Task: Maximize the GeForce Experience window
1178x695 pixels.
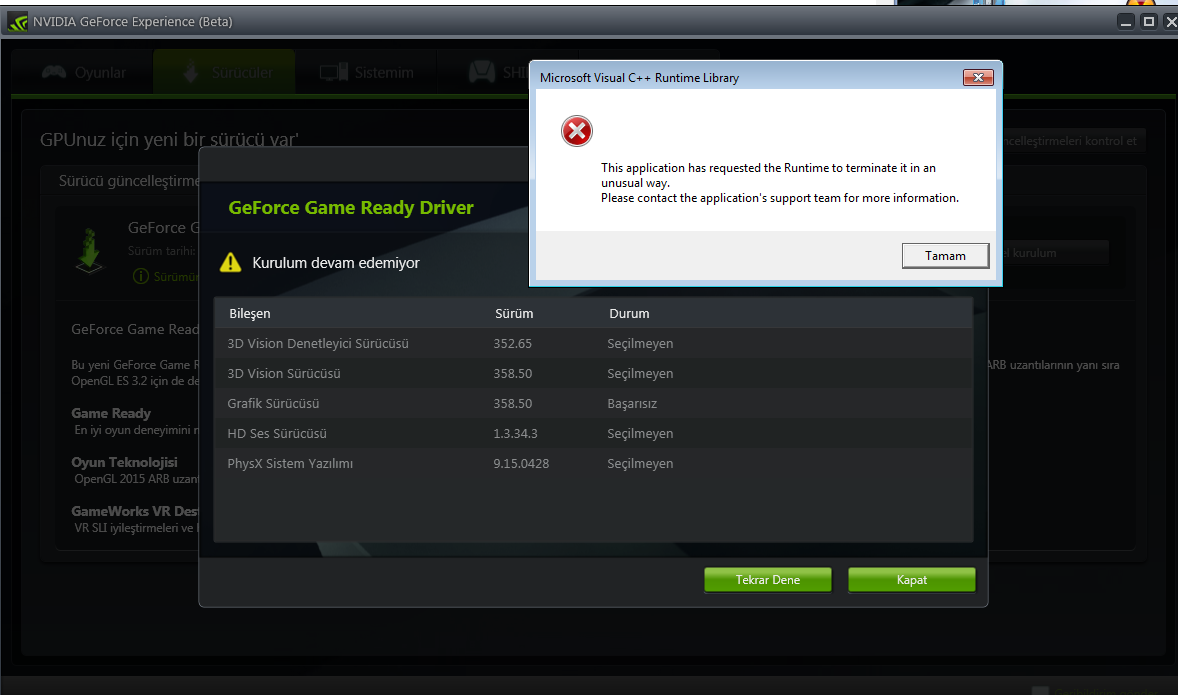Action: pos(1149,22)
